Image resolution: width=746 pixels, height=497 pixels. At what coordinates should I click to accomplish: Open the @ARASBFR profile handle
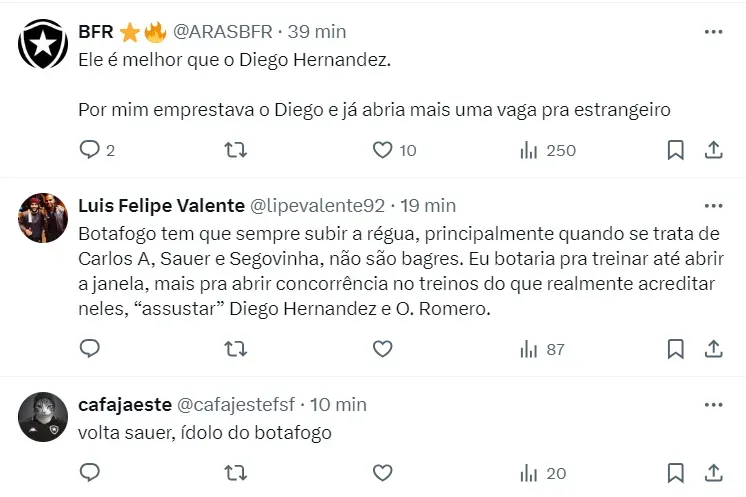[x=223, y=31]
